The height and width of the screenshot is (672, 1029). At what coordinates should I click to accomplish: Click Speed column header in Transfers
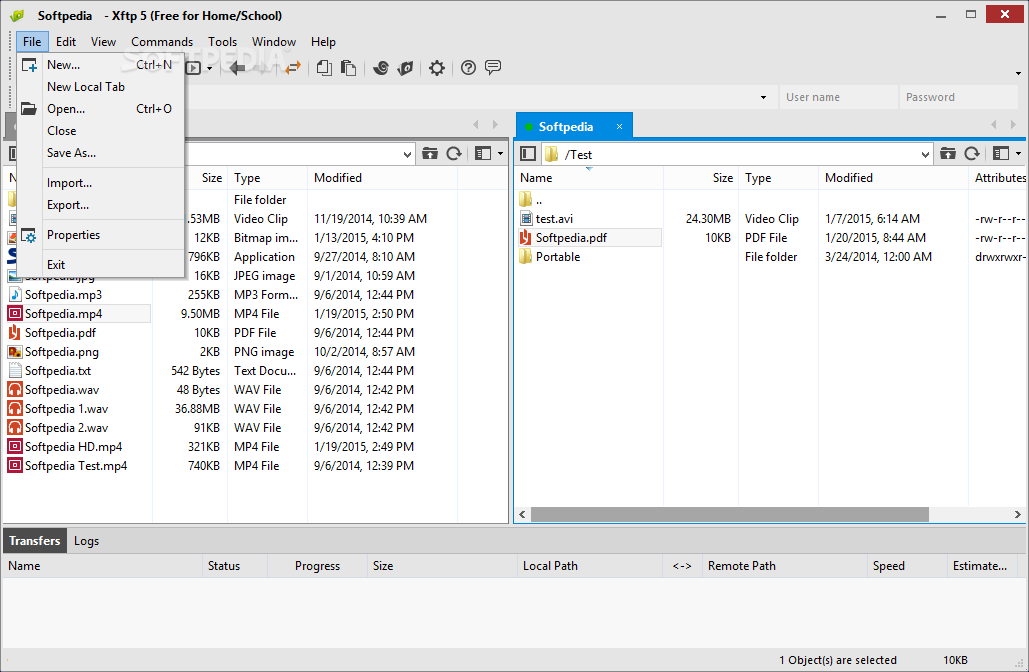(x=906, y=566)
